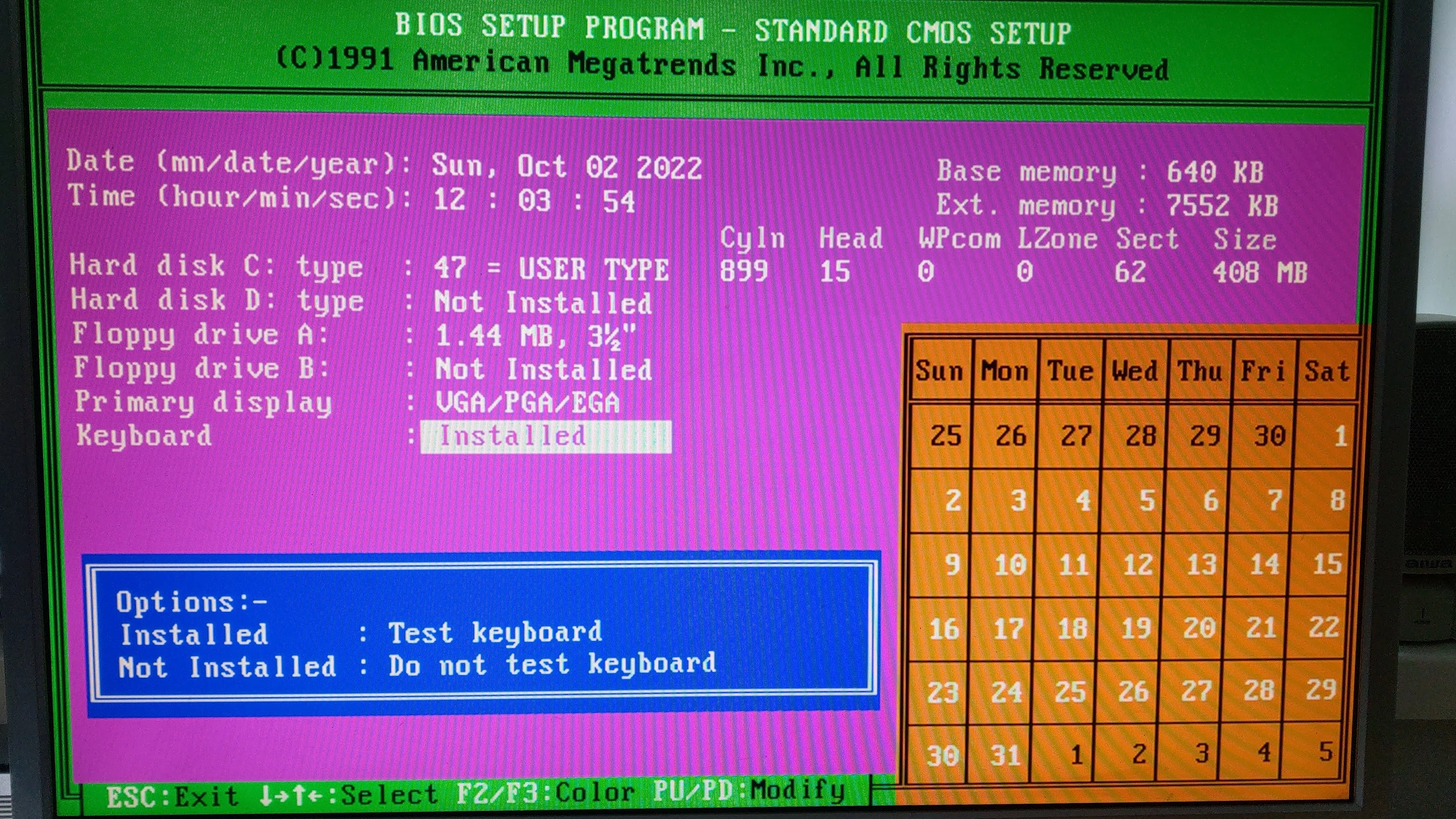This screenshot has height=819, width=1456.
Task: Click the Cyln value '899'
Action: click(744, 271)
